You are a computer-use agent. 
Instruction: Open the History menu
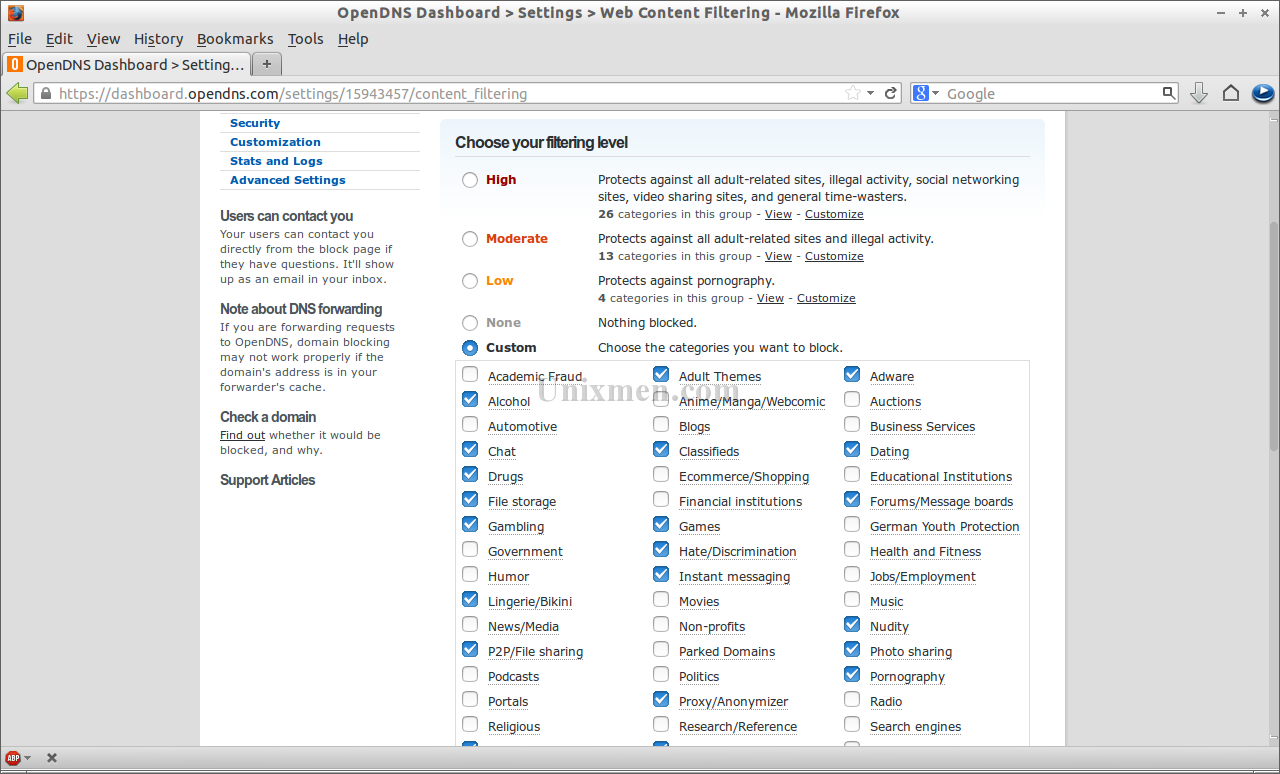158,39
